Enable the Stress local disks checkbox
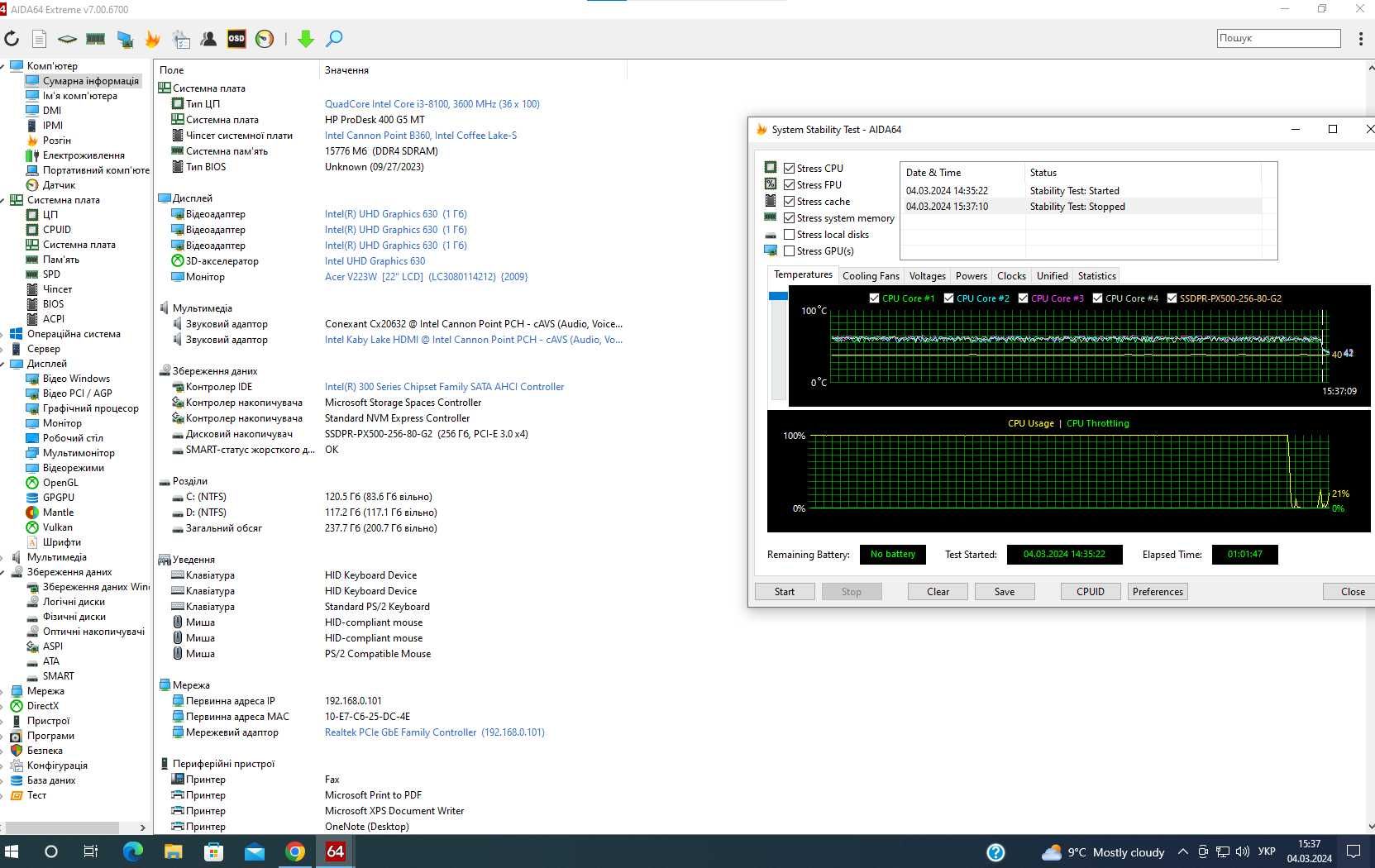This screenshot has height=868, width=1375. 789,234
